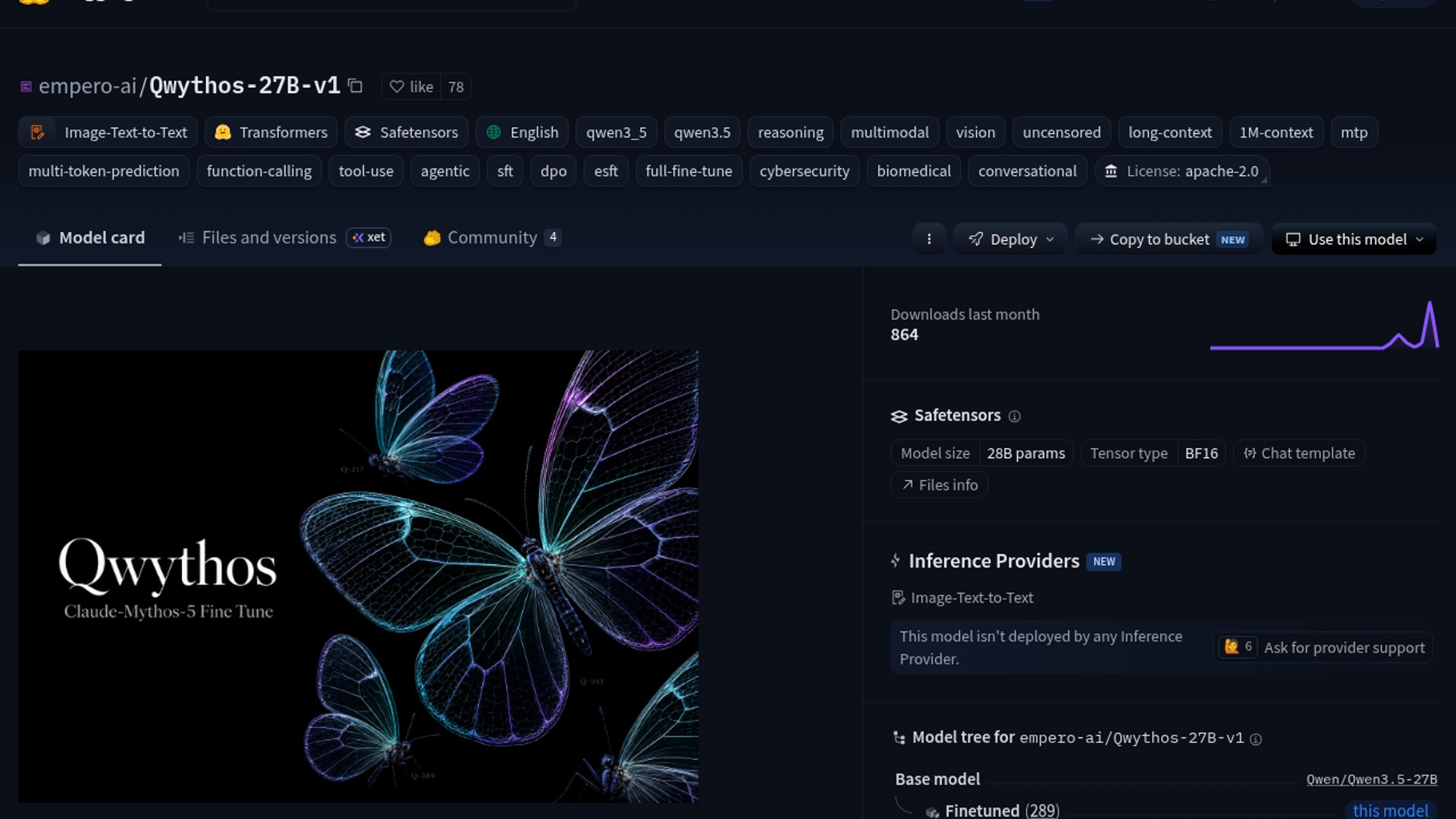Click the multi-token-prediction tag
The image size is (1456, 819).
(x=104, y=171)
